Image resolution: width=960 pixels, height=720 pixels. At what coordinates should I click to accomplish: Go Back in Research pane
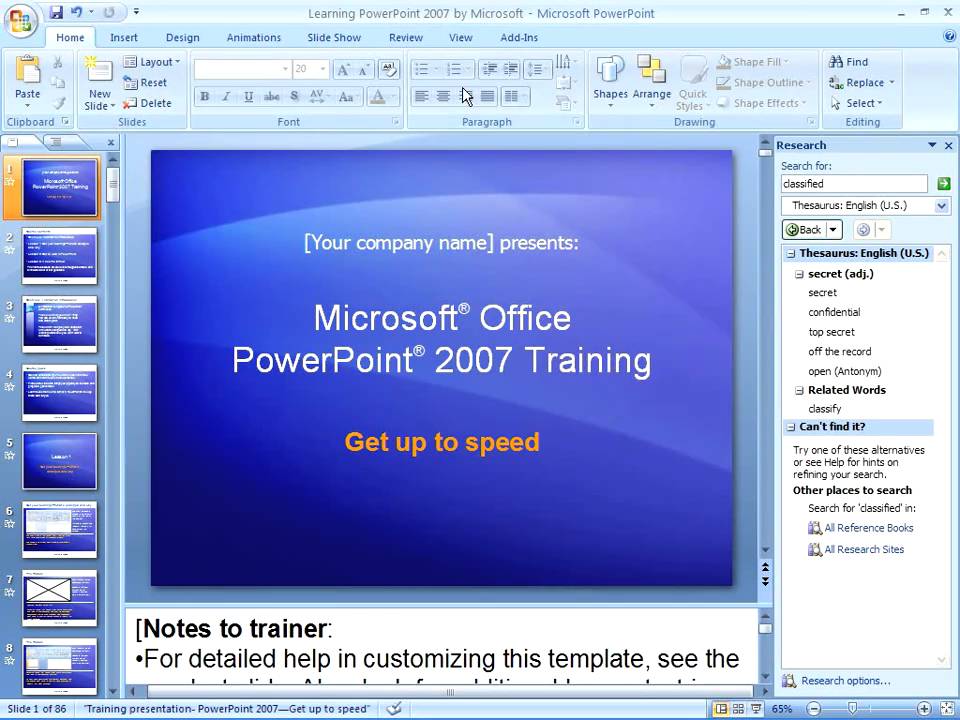click(804, 230)
